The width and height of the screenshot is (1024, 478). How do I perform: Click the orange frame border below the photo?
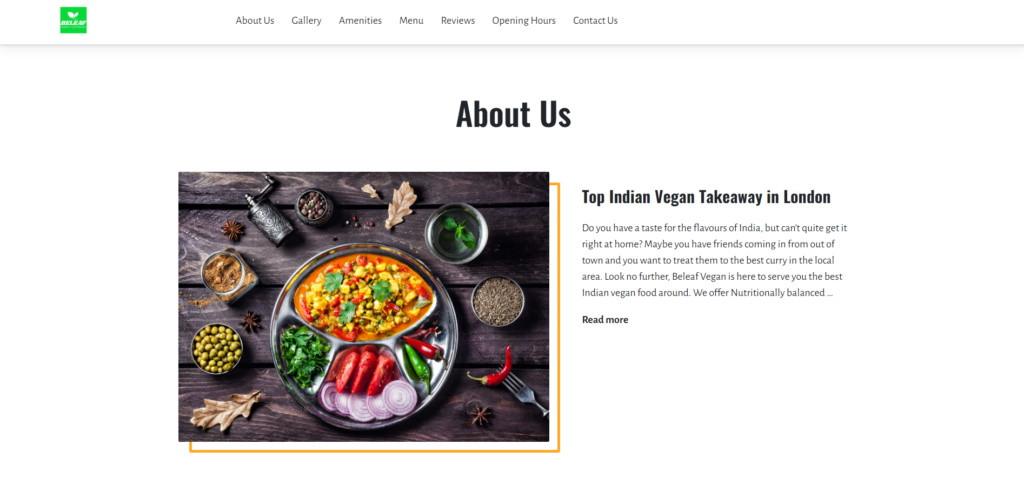coord(374,449)
